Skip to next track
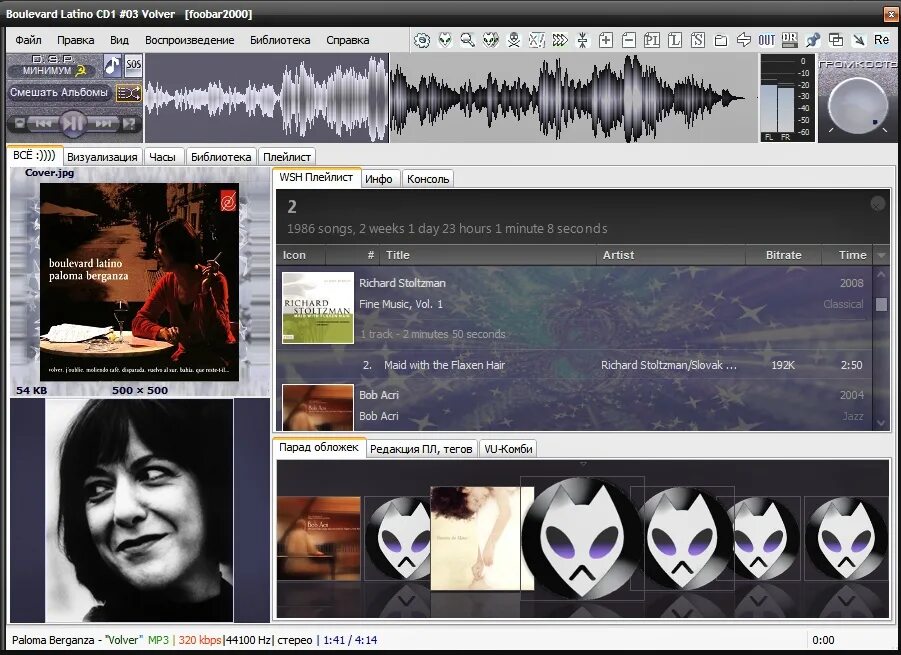Image resolution: width=901 pixels, height=655 pixels. pos(103,123)
